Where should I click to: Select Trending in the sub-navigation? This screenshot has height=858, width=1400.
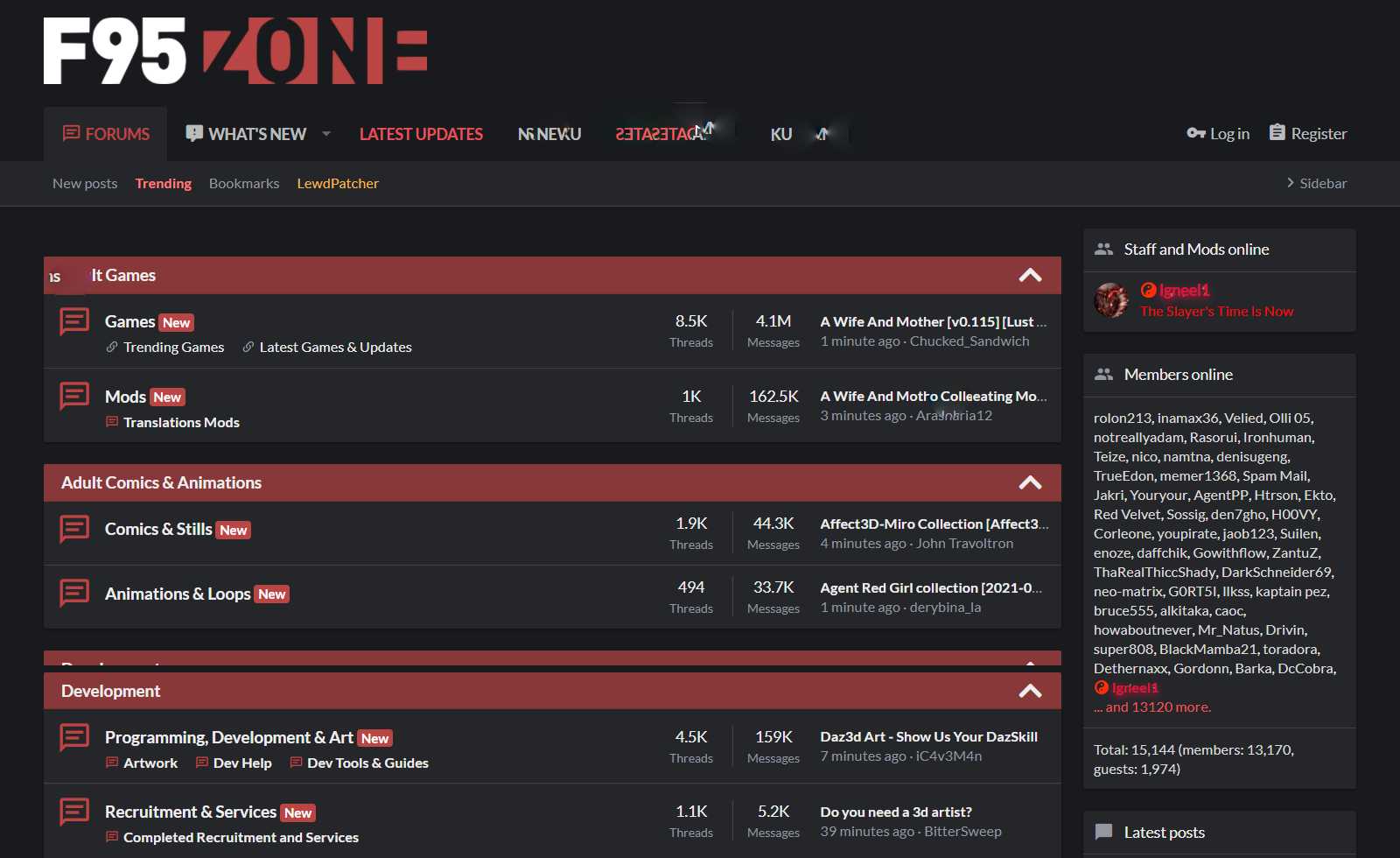(164, 183)
